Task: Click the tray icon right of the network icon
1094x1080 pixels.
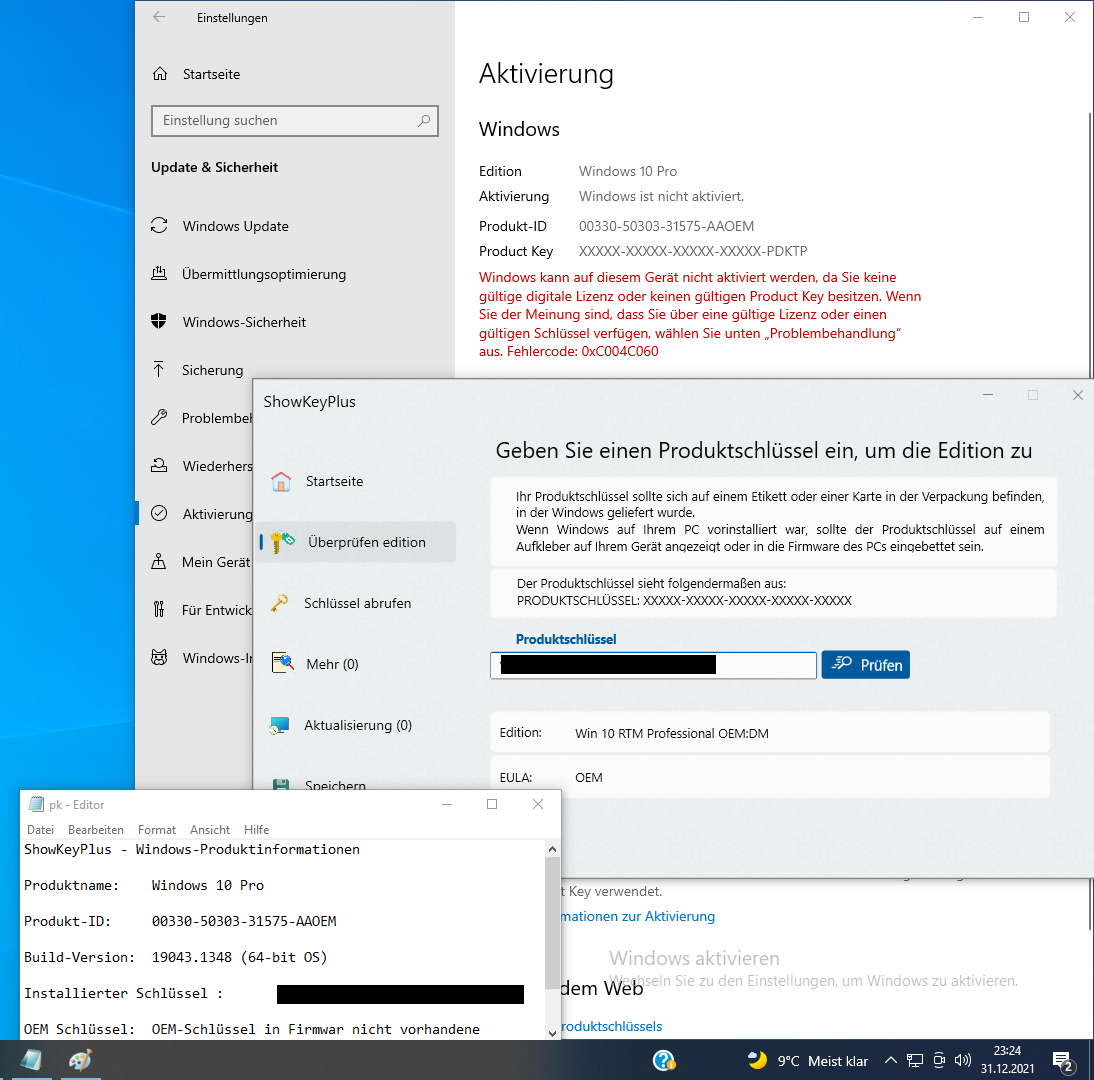Action: (x=939, y=1060)
